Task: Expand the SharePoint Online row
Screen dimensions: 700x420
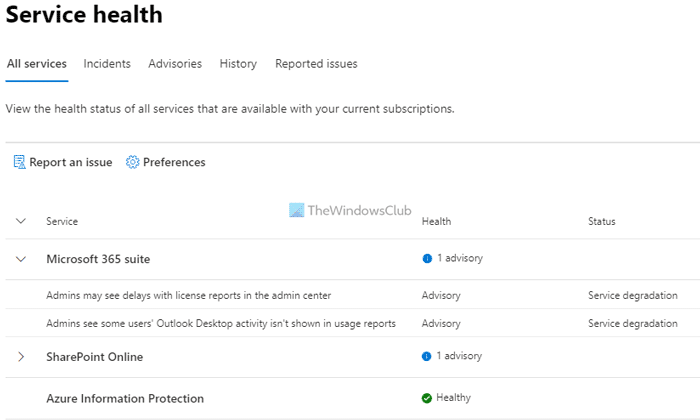Action: pyautogui.click(x=21, y=357)
